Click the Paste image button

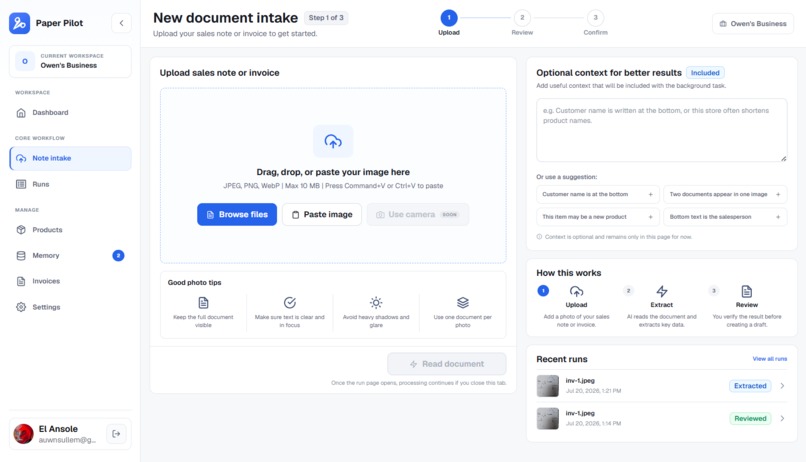coord(322,214)
